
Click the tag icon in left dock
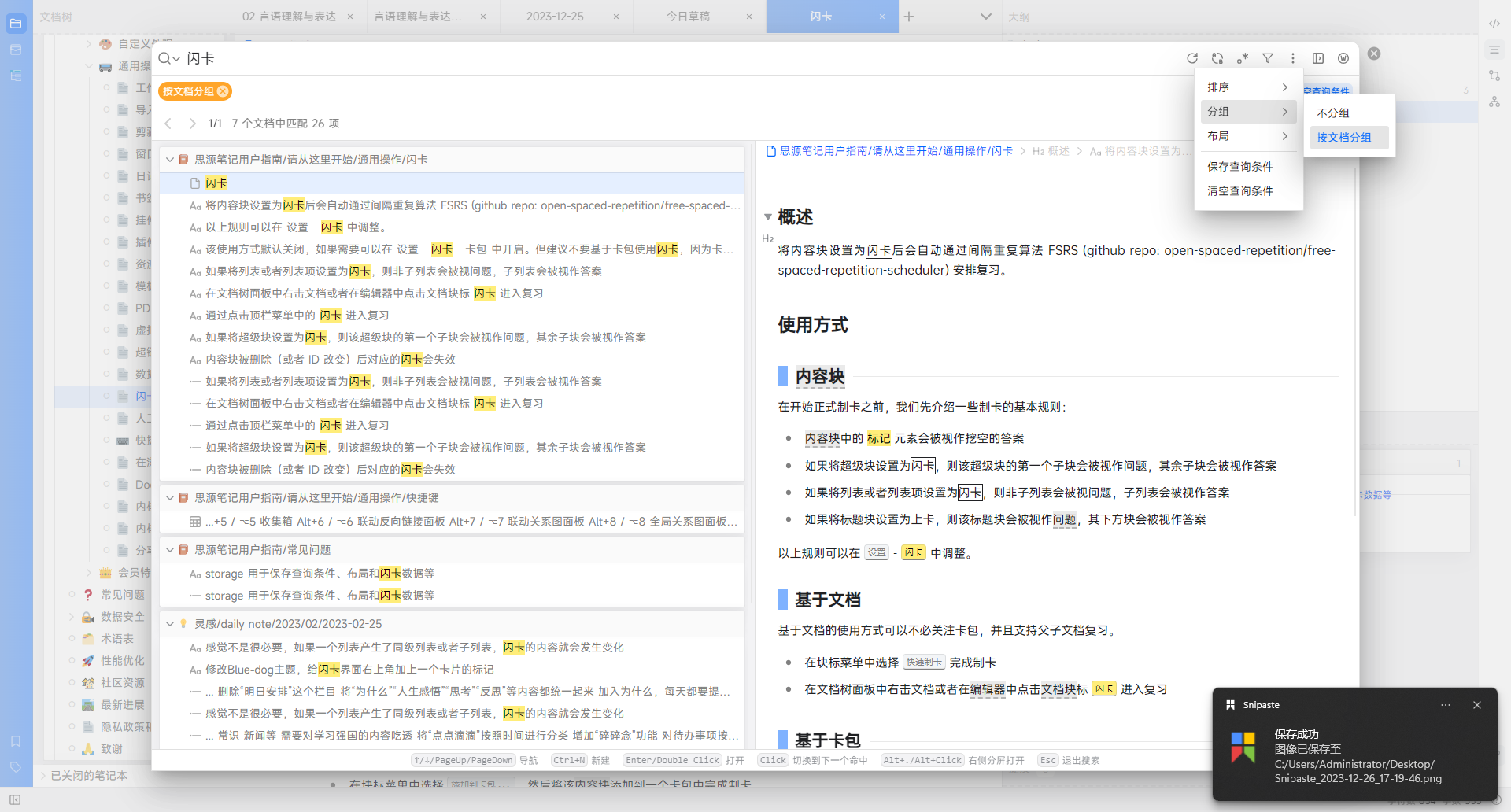coord(16,767)
